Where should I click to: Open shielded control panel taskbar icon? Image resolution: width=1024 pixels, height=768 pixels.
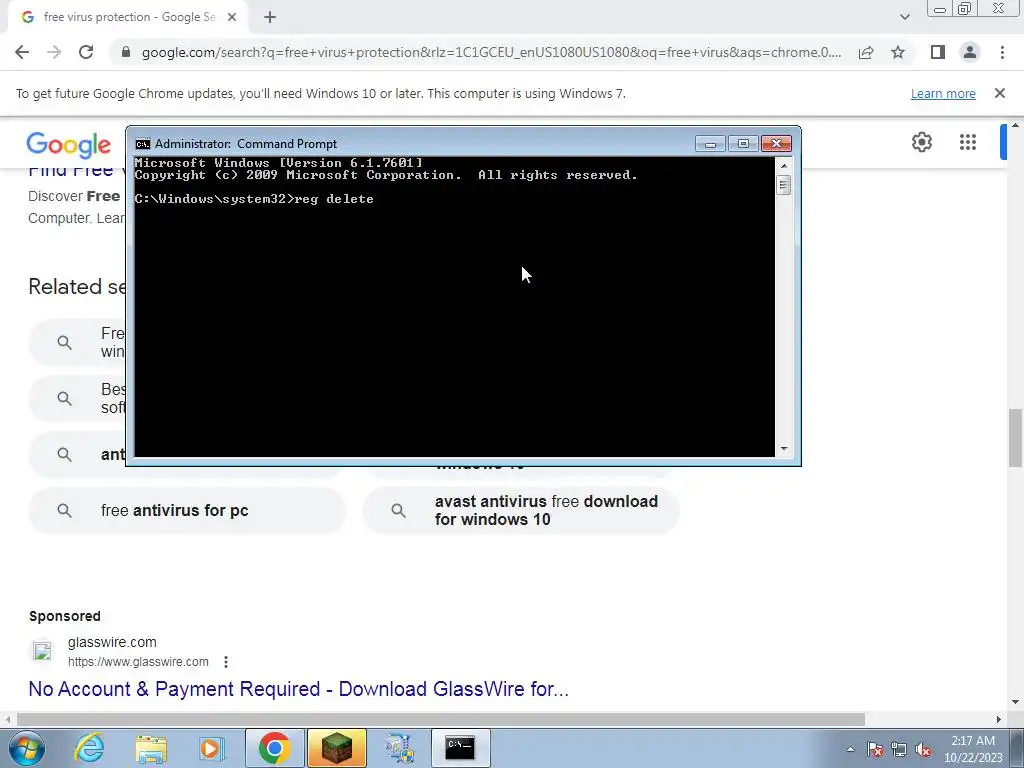click(399, 748)
